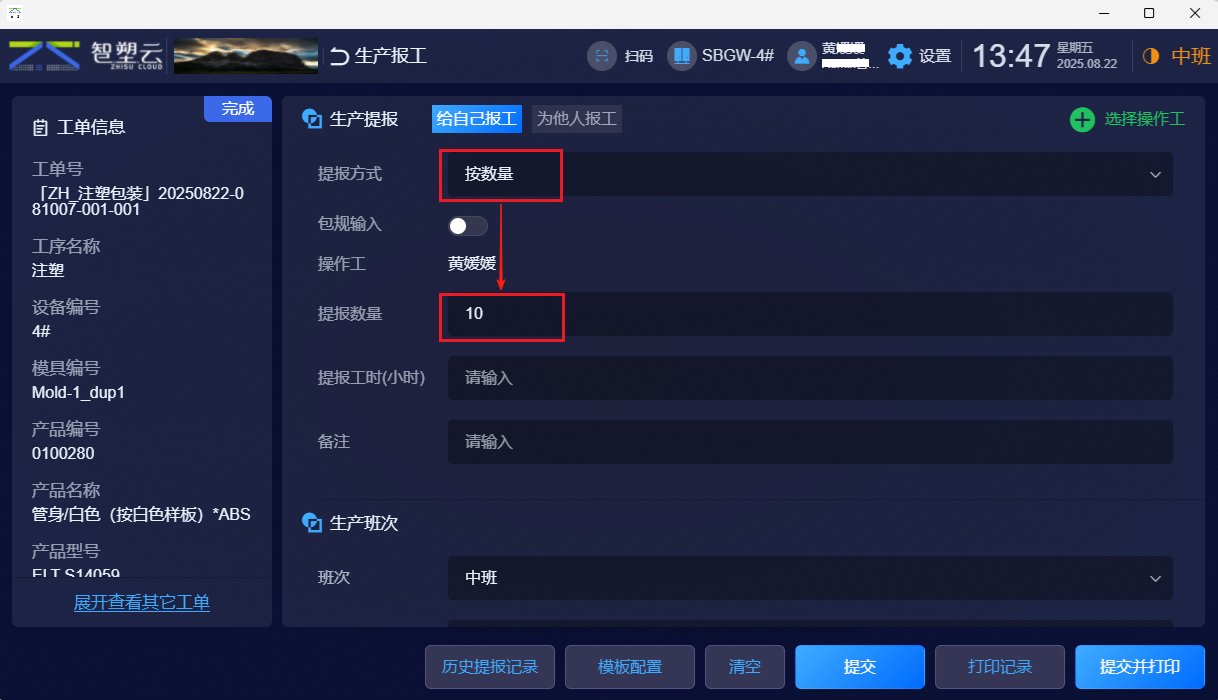Toggle the 包规输入 switch

[468, 226]
